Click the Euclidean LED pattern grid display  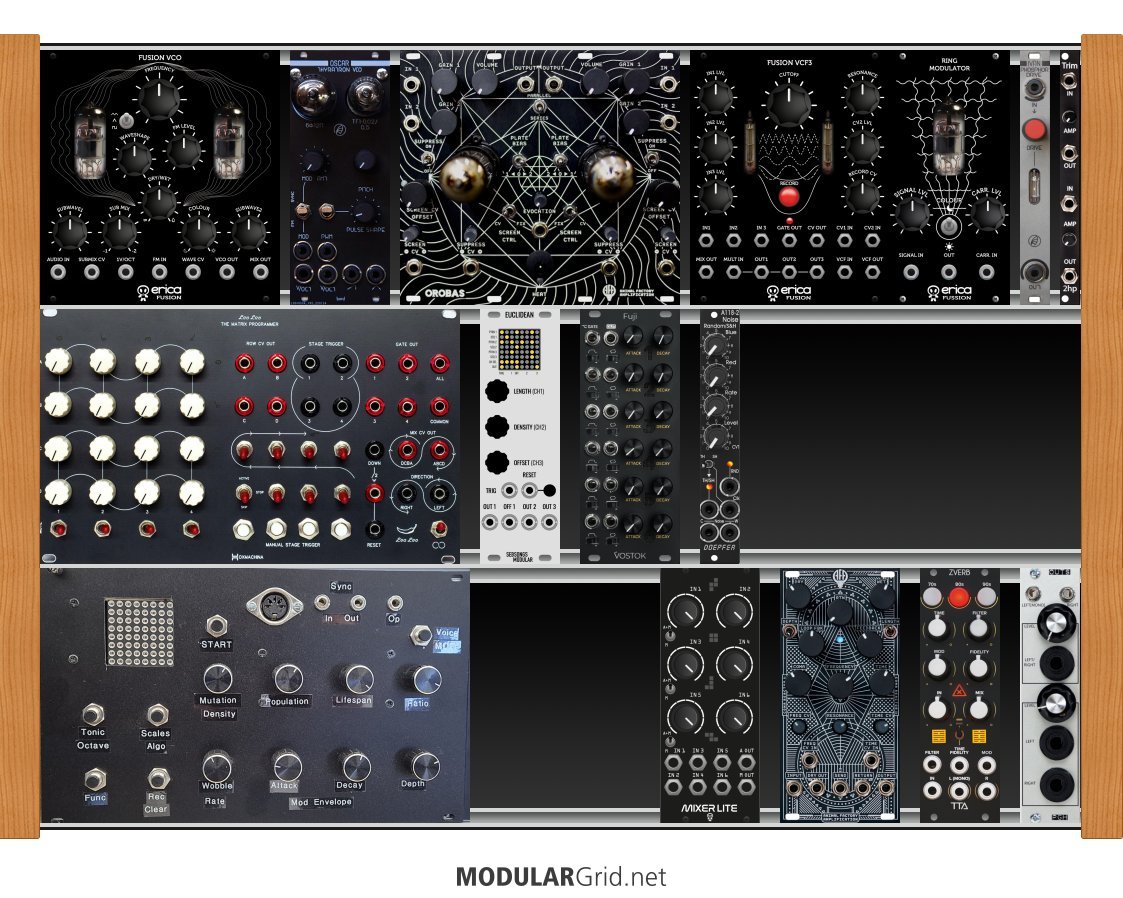click(519, 349)
